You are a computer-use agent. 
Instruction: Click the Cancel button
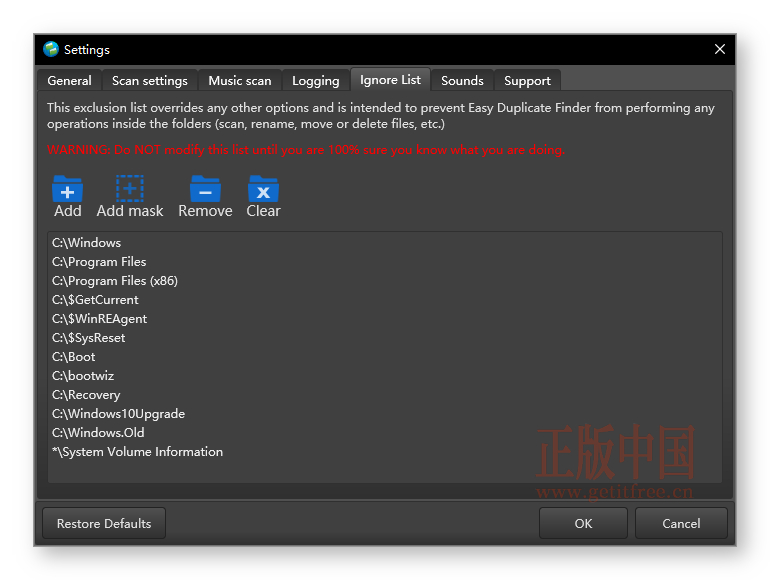click(x=681, y=524)
